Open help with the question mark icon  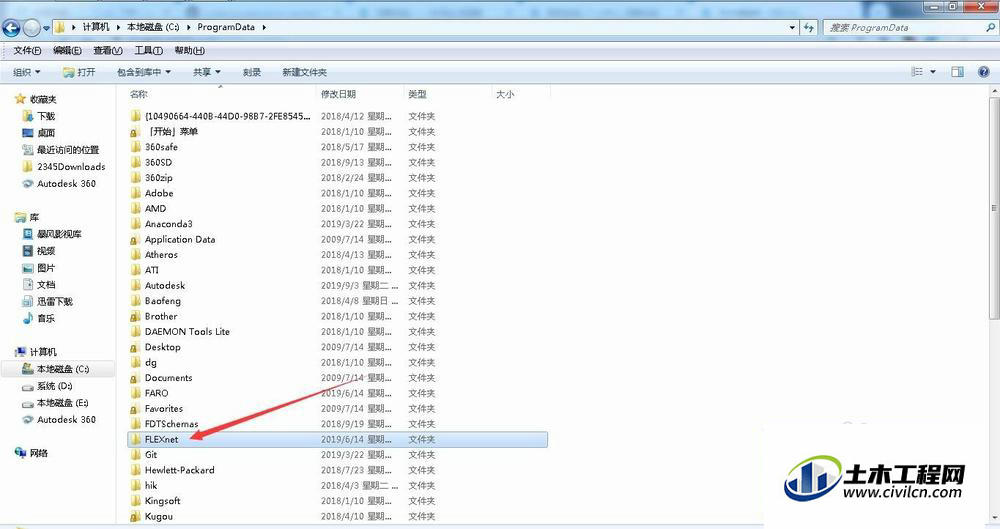[x=983, y=72]
